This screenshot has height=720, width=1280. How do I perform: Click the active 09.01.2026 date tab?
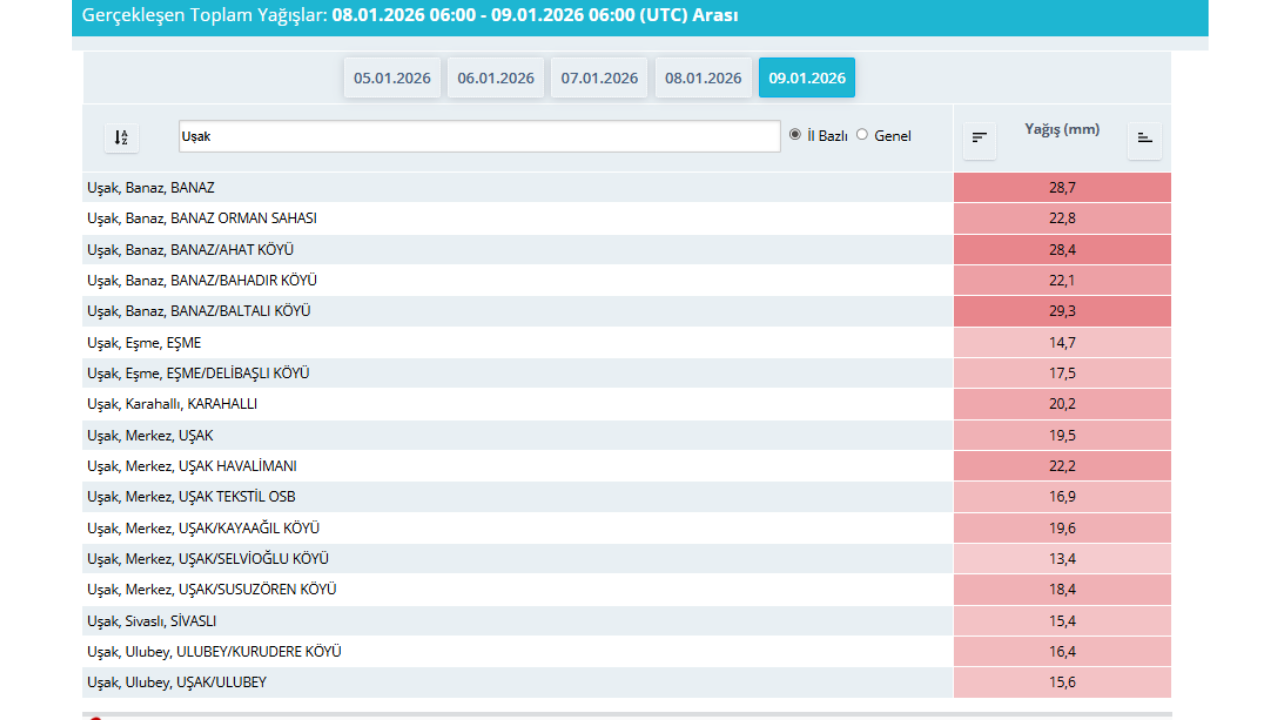[807, 78]
